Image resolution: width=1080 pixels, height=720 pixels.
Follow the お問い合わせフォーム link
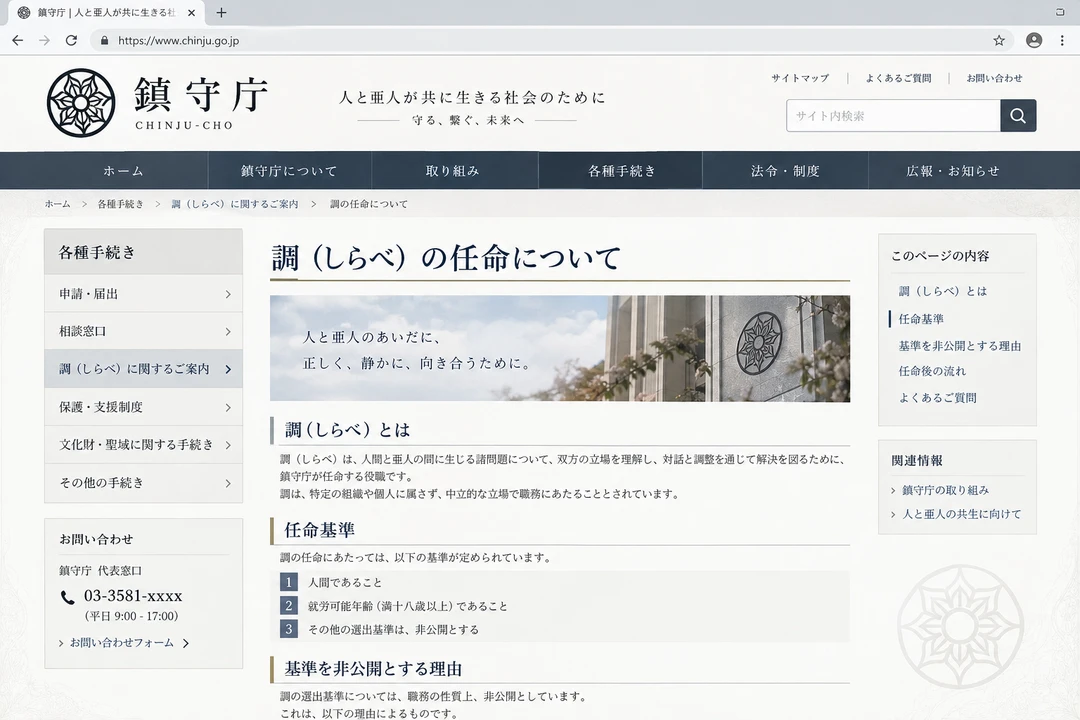124,643
